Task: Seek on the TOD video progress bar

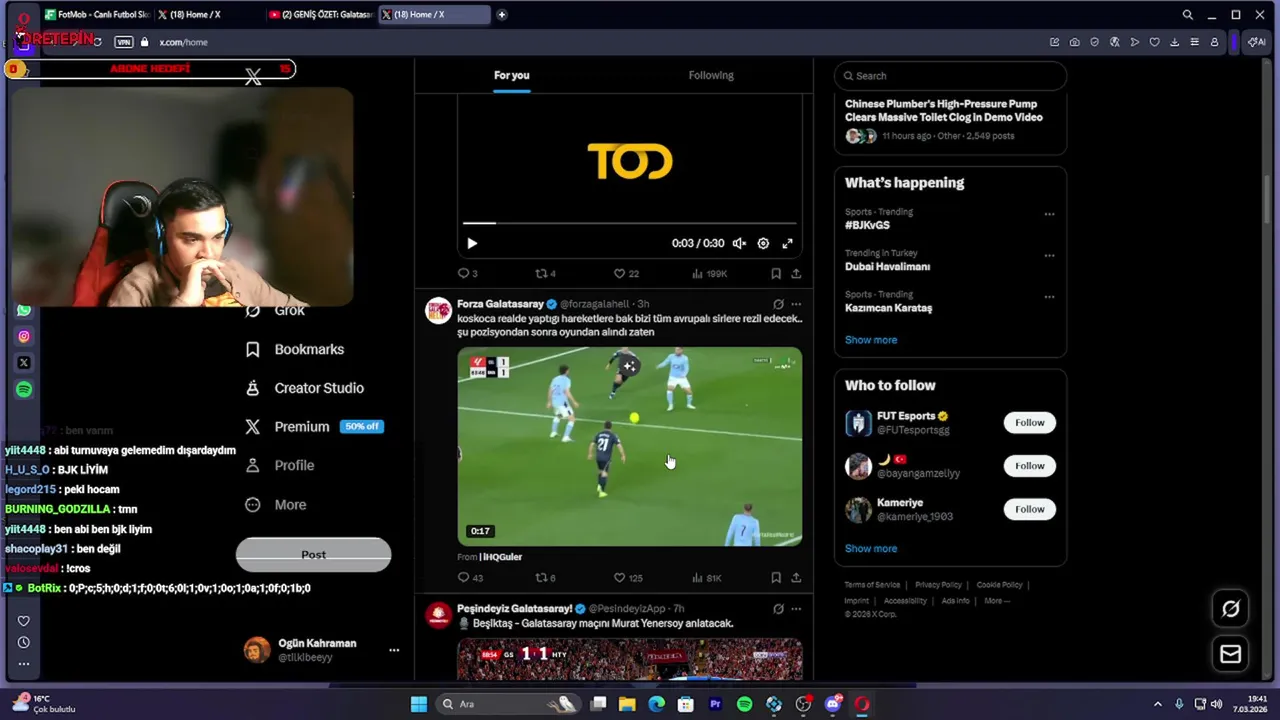Action: click(629, 223)
